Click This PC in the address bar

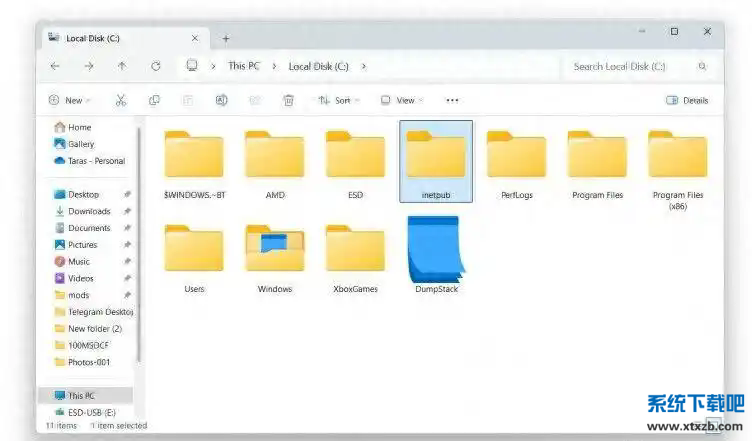pyautogui.click(x=243, y=66)
